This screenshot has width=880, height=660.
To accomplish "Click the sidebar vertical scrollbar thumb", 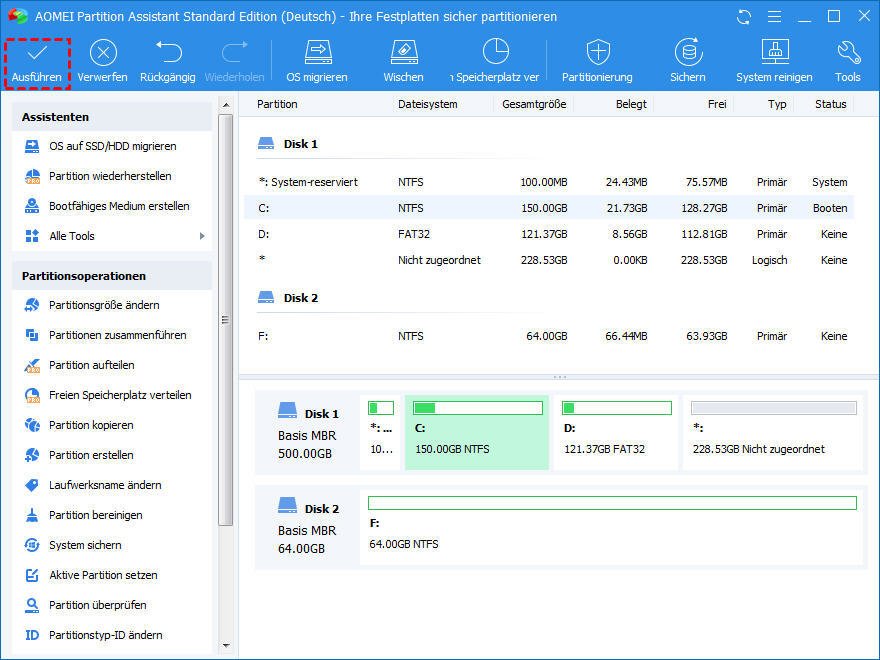I will [226, 320].
